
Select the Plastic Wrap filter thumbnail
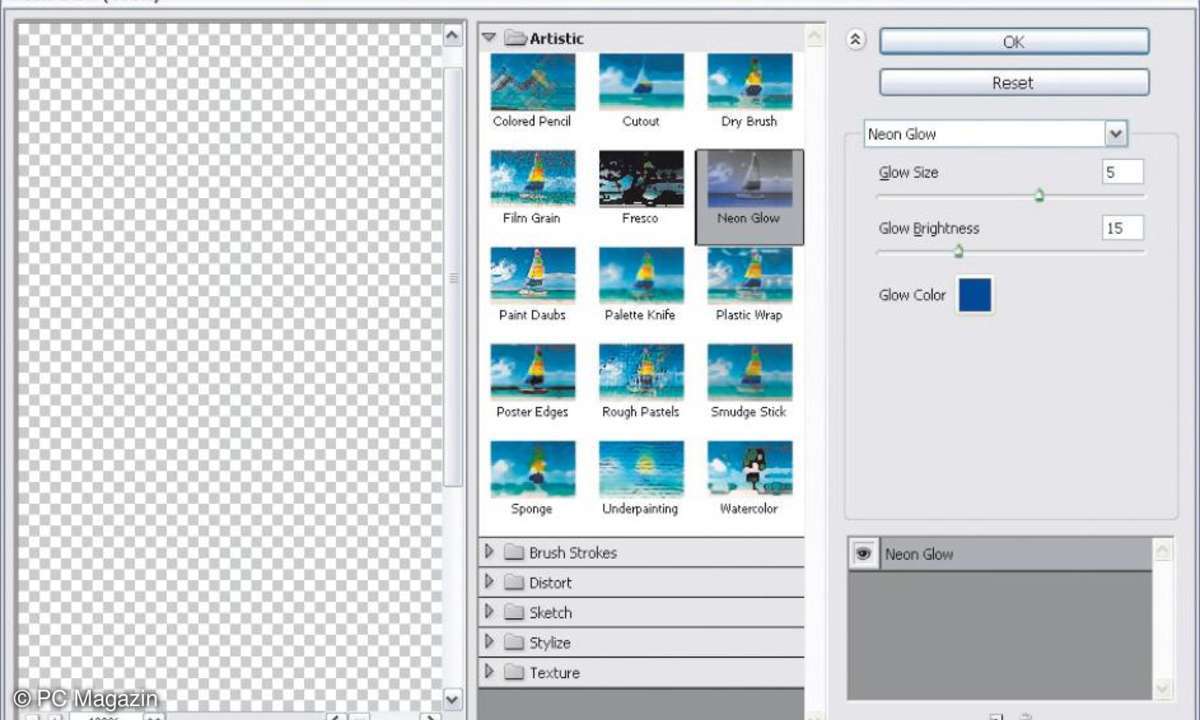point(749,276)
